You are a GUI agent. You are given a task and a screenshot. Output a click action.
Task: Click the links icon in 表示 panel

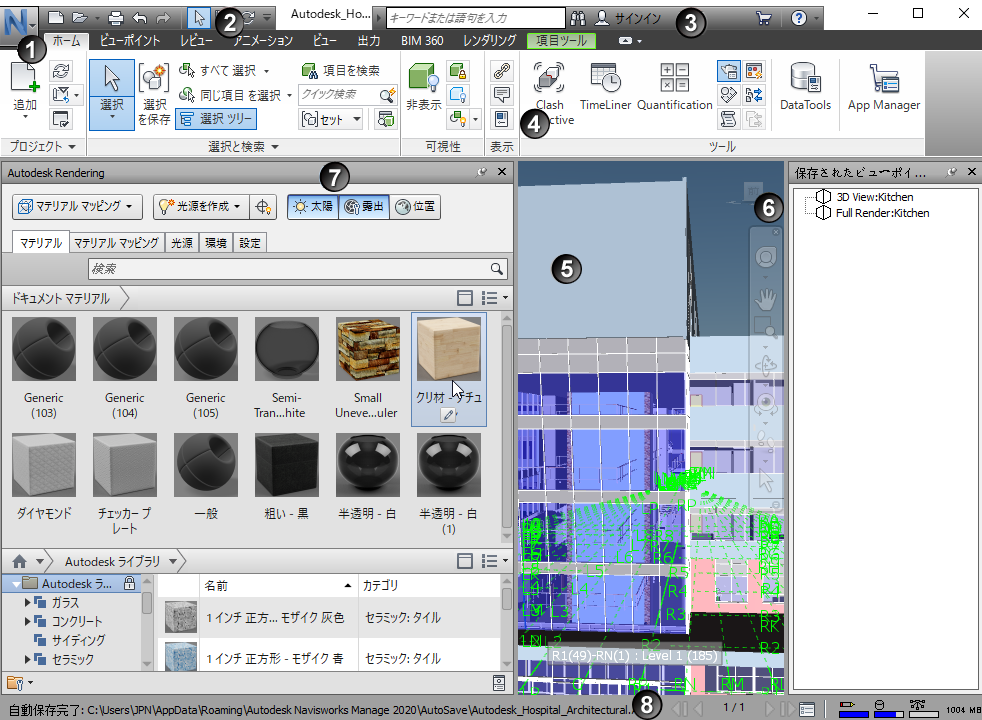tap(502, 70)
